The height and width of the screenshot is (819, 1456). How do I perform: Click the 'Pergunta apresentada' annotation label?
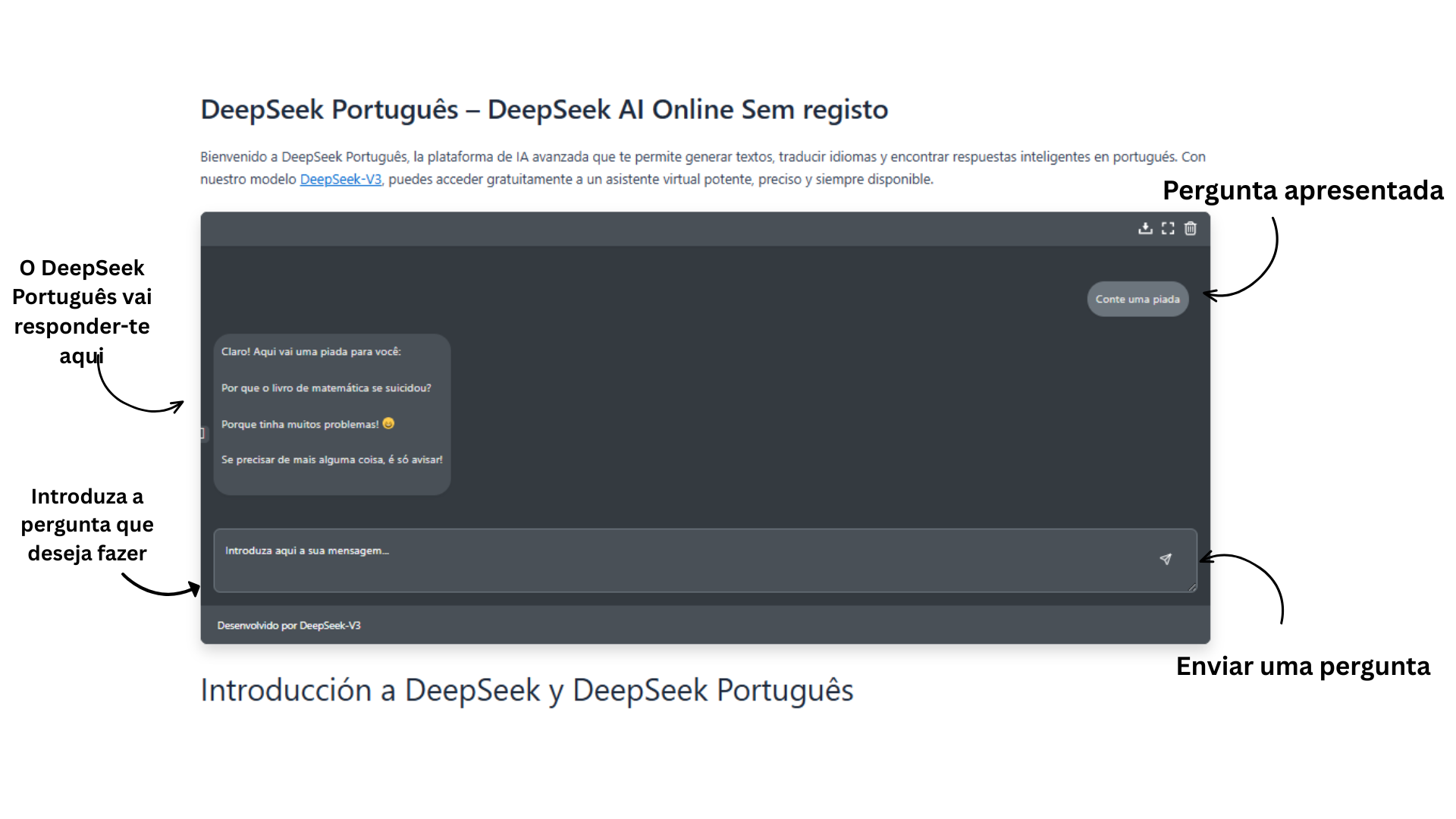pyautogui.click(x=1303, y=191)
